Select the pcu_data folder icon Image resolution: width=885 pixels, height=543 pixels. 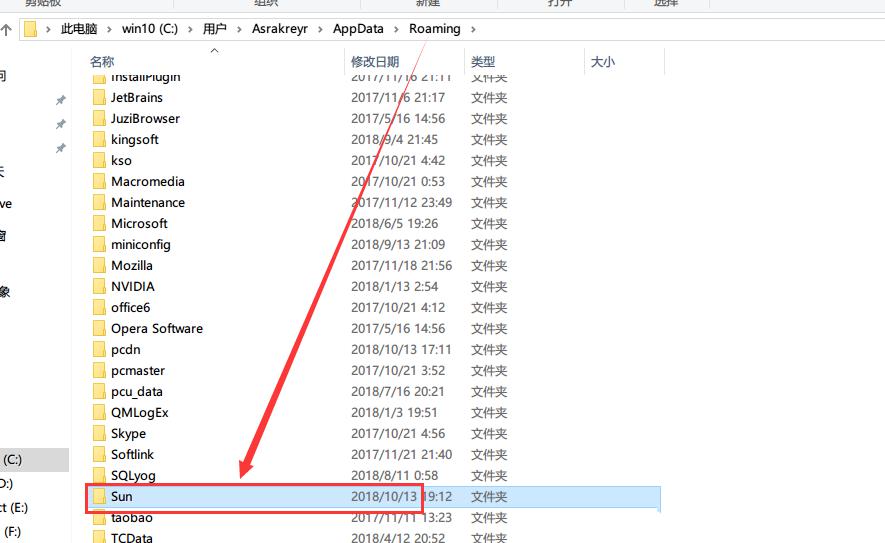[99, 391]
